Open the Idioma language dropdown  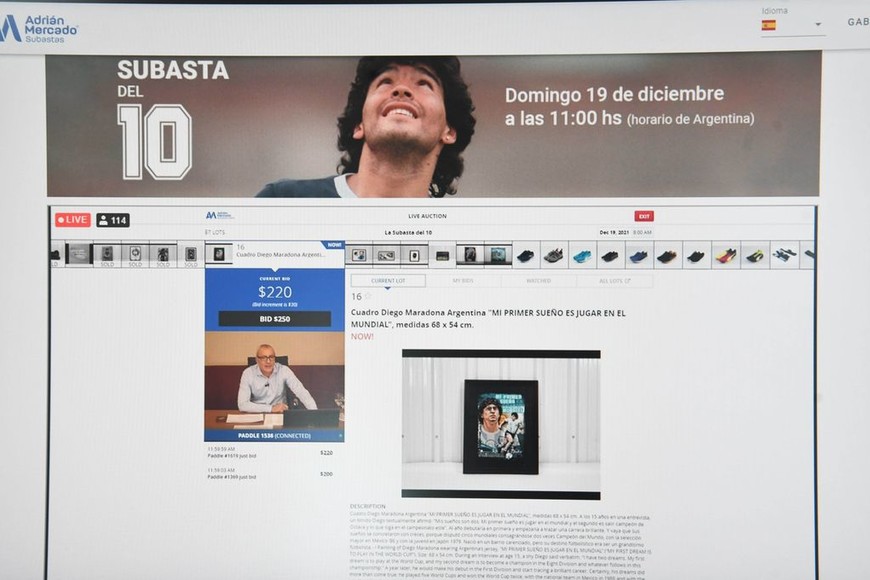coord(817,25)
